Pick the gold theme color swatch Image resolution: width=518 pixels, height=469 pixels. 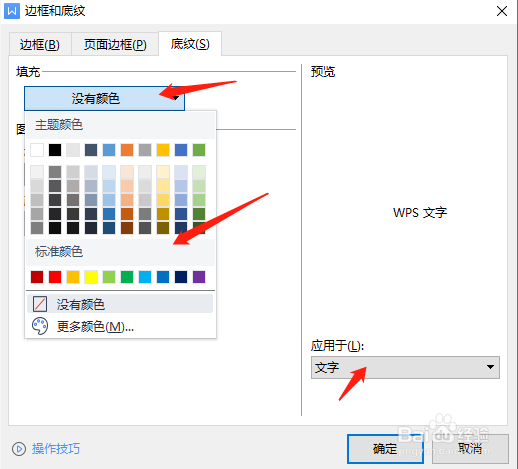(163, 150)
